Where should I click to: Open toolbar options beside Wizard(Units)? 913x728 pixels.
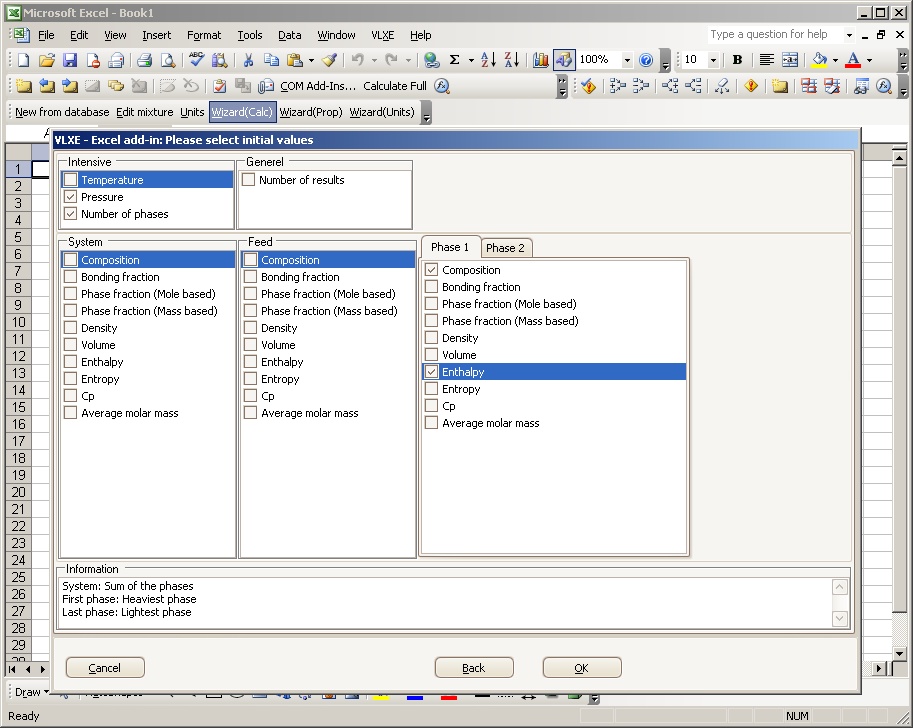click(x=427, y=113)
